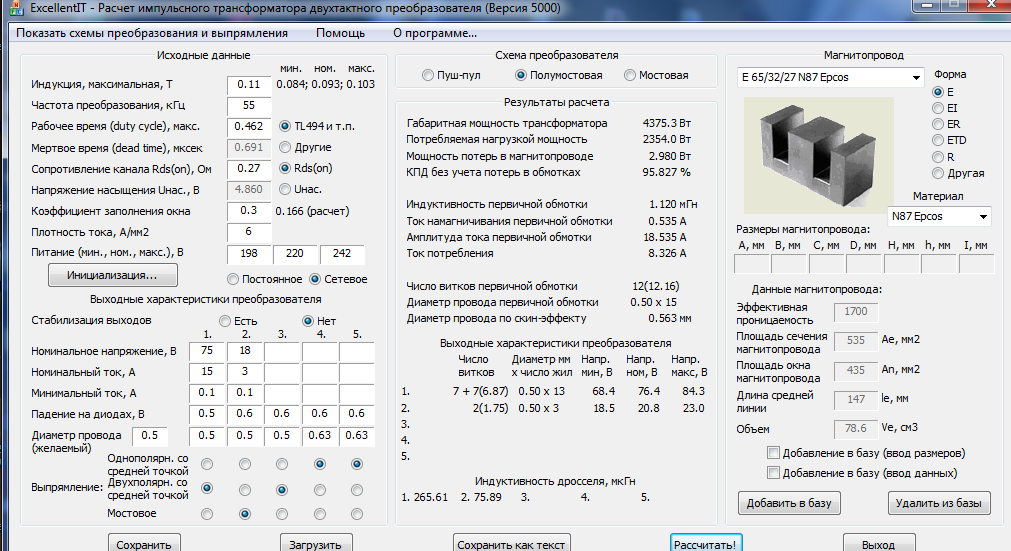Click the minimum supply voltage field 198
Screen dimensions: 1011x551
click(249, 254)
